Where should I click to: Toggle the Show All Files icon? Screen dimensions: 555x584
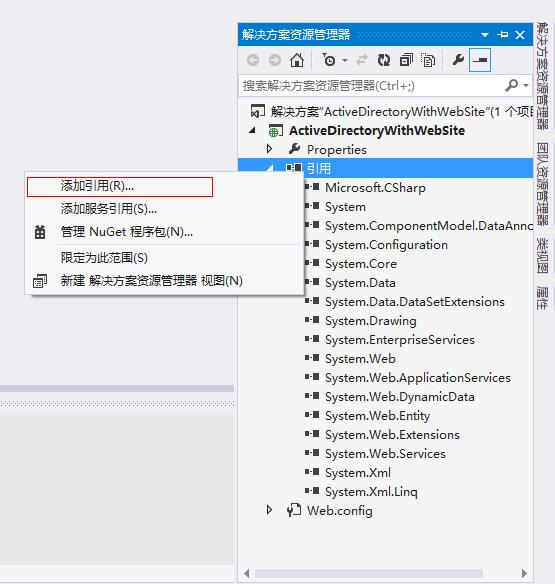[x=428, y=60]
